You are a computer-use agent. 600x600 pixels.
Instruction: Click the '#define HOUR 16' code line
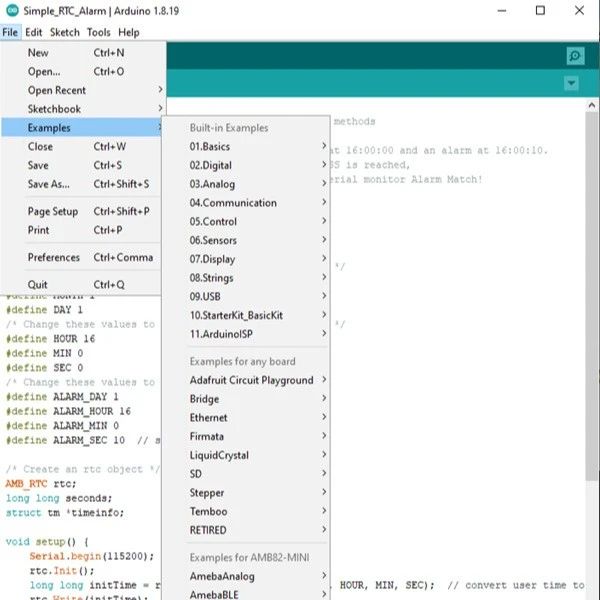pos(51,339)
